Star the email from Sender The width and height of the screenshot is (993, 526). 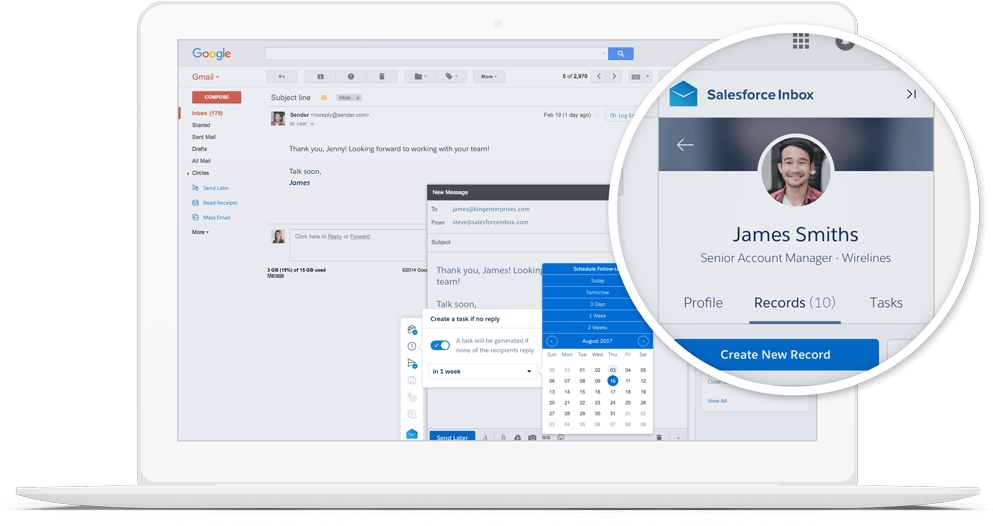597,115
